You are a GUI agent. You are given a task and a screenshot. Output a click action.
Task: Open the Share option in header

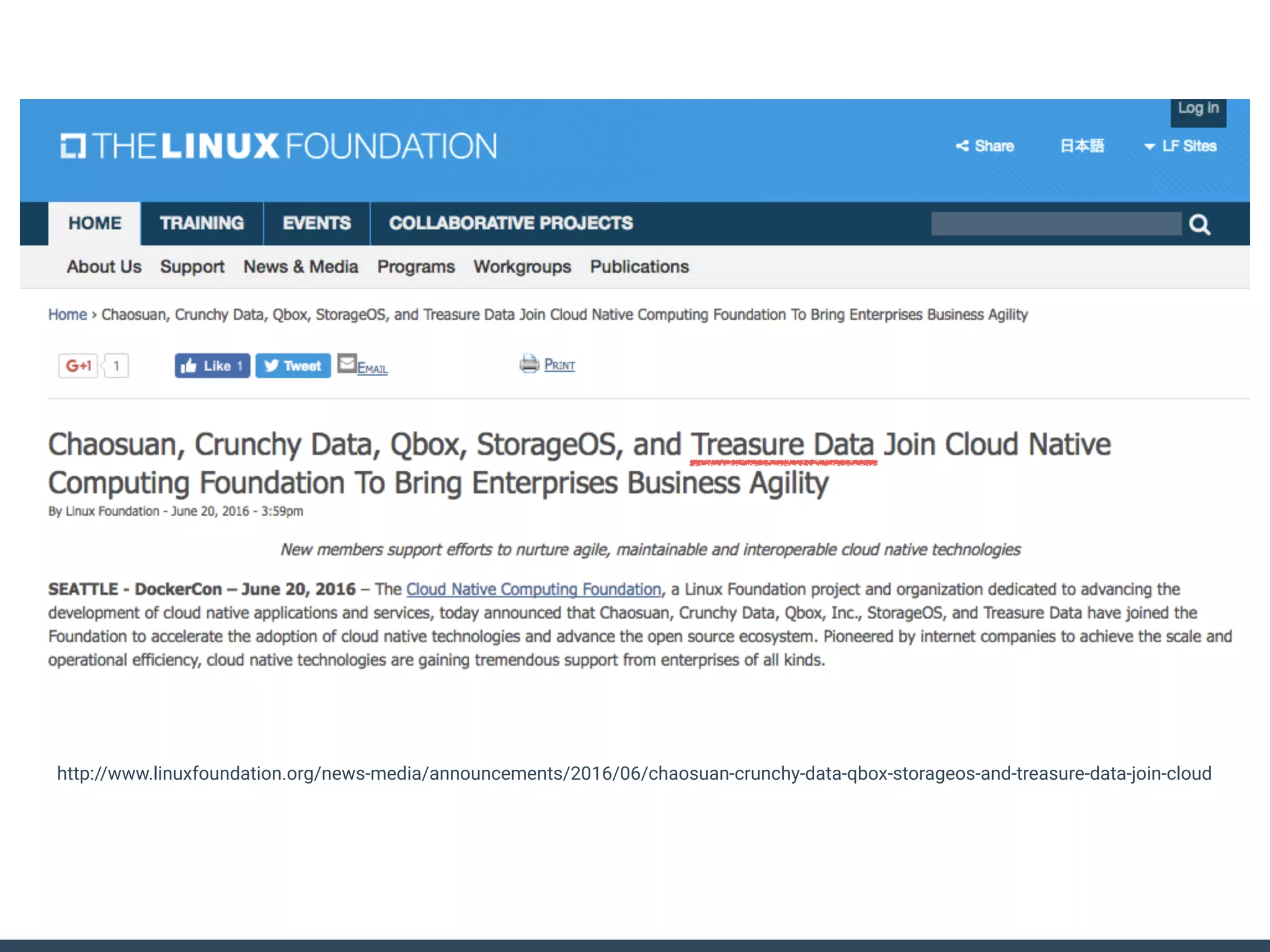click(985, 146)
